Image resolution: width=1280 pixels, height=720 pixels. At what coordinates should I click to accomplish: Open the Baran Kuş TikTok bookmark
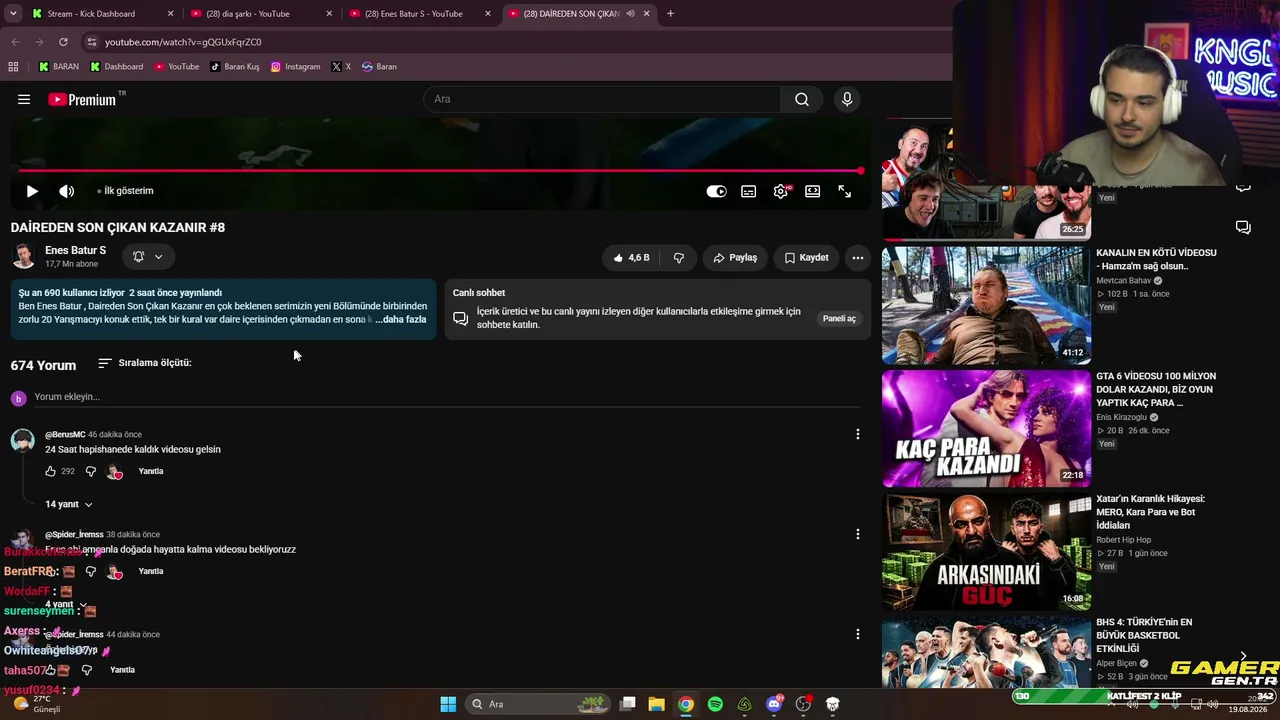[x=235, y=67]
